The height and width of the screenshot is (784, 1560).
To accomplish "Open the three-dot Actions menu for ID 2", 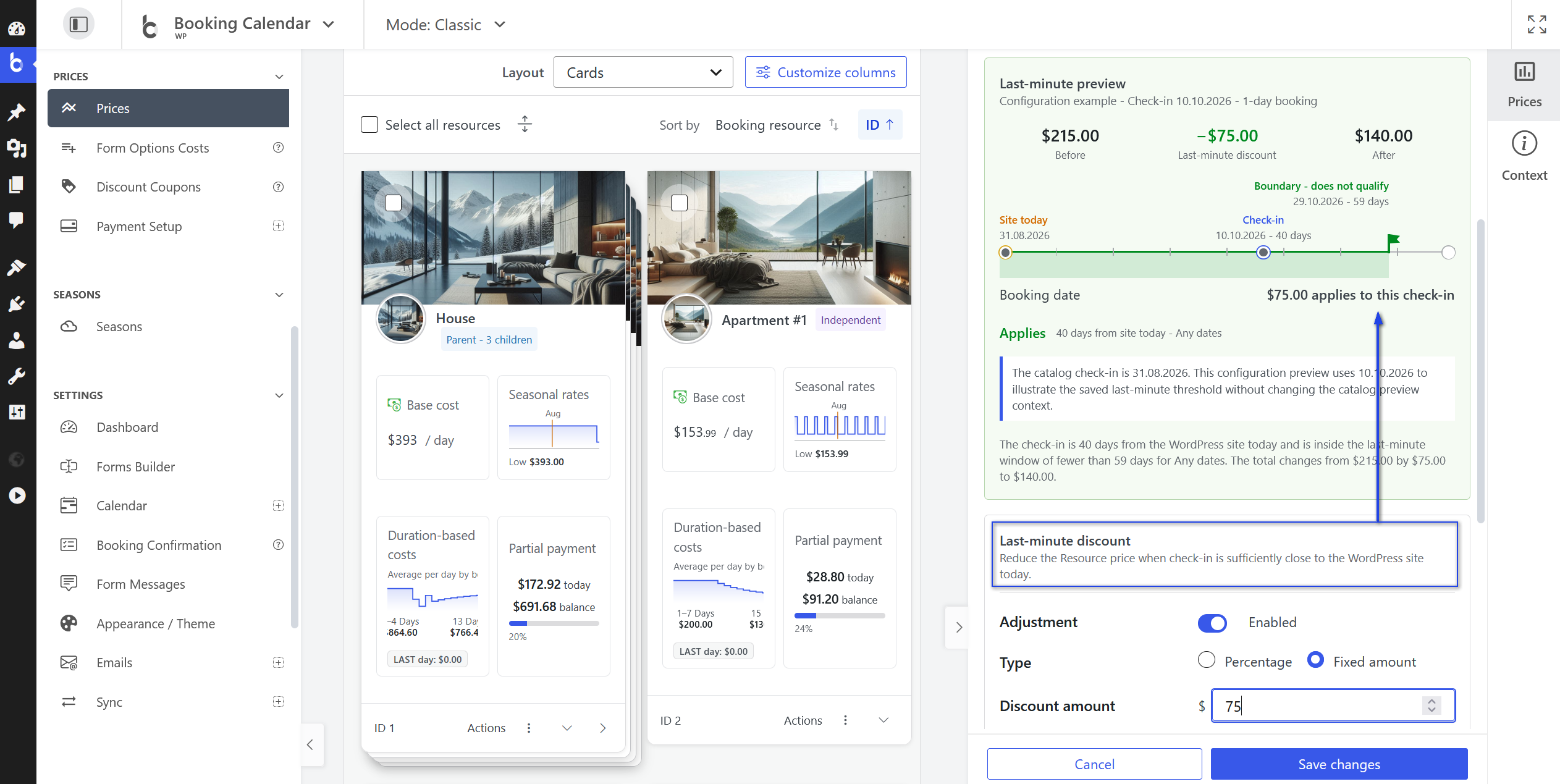I will click(845, 720).
